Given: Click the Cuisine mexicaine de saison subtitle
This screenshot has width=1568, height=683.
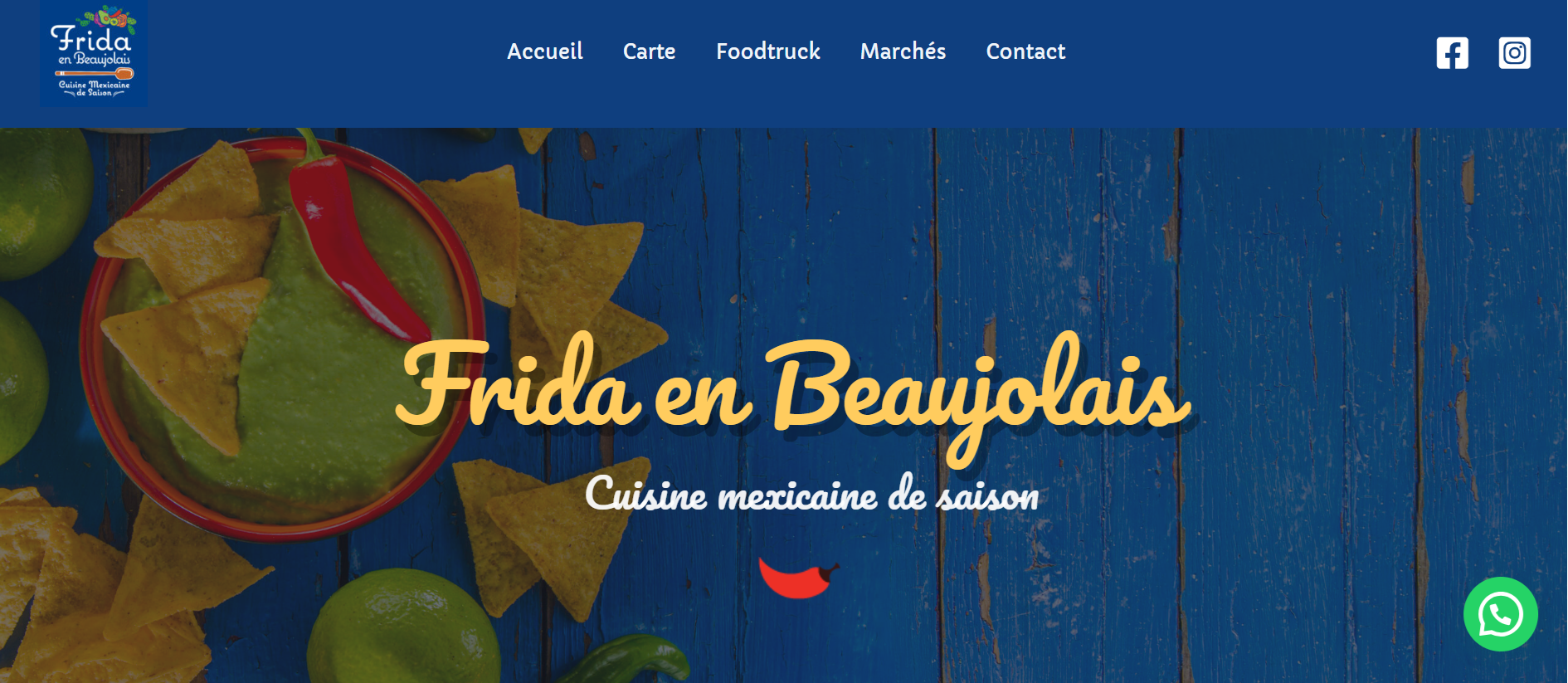Looking at the screenshot, I should [811, 494].
